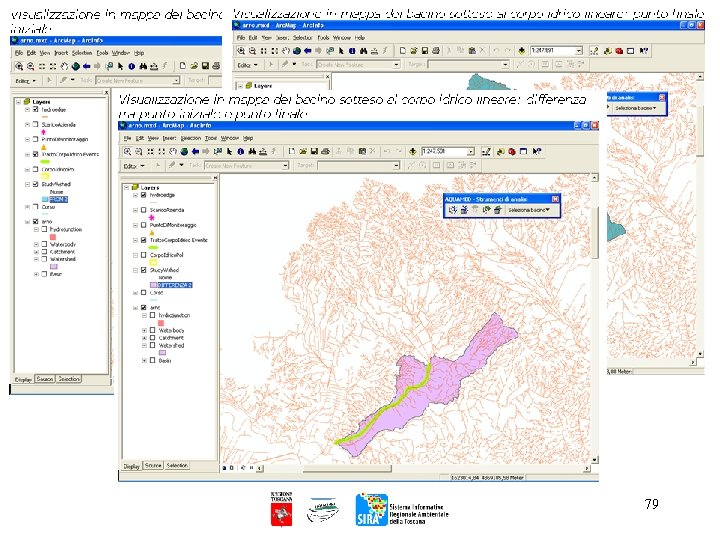Check CorpoIdricoPol layer in front window
The height and width of the screenshot is (540, 720).
click(x=143, y=255)
